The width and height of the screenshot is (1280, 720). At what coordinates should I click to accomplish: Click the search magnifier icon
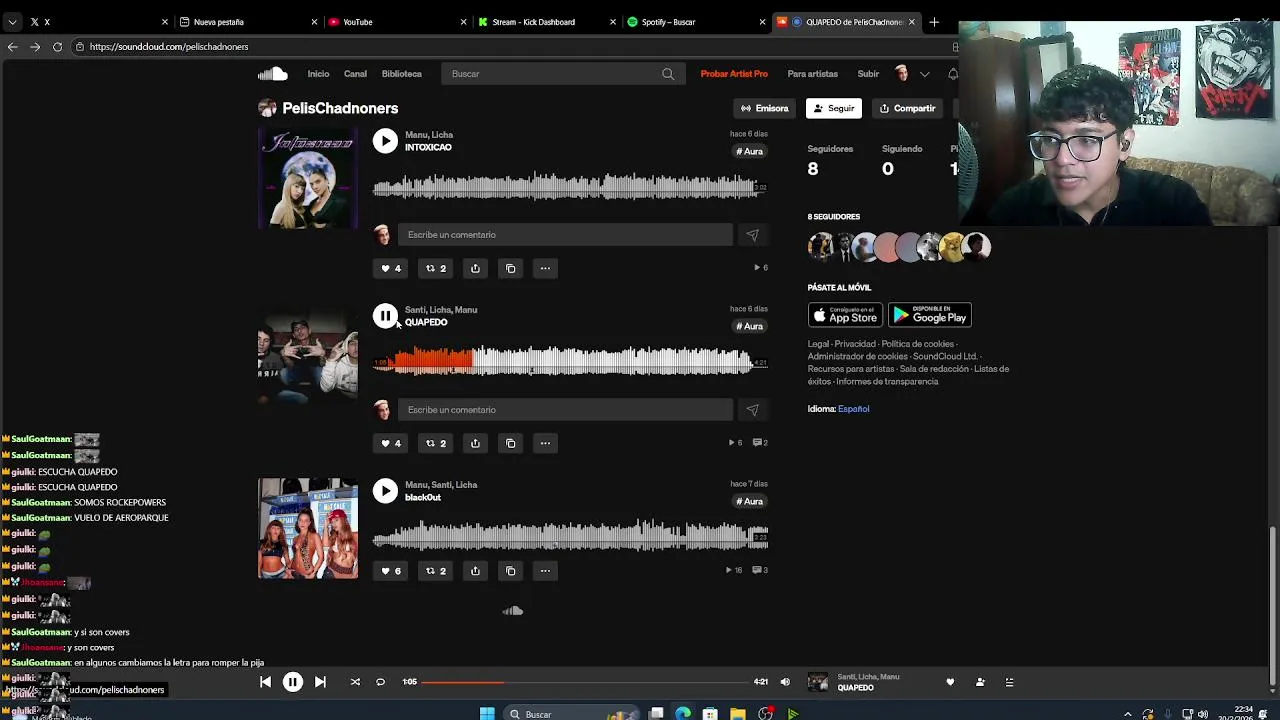668,74
